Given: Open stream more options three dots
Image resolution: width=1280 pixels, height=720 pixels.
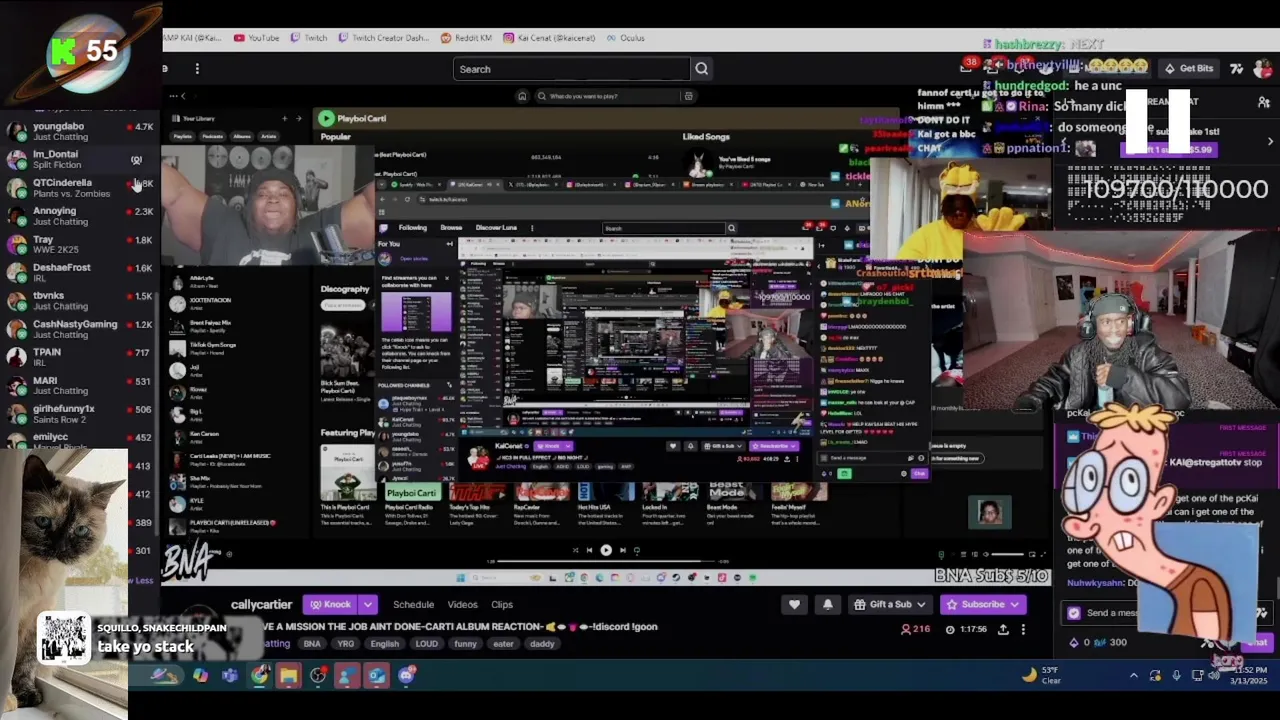Looking at the screenshot, I should (x=1022, y=629).
